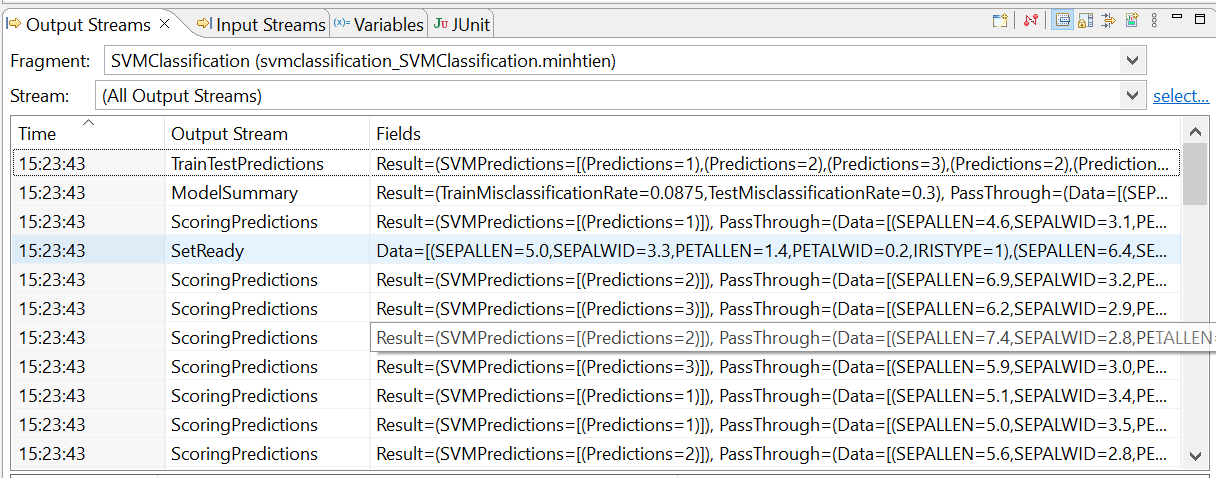Switch to the Input Streams tab

click(x=261, y=24)
